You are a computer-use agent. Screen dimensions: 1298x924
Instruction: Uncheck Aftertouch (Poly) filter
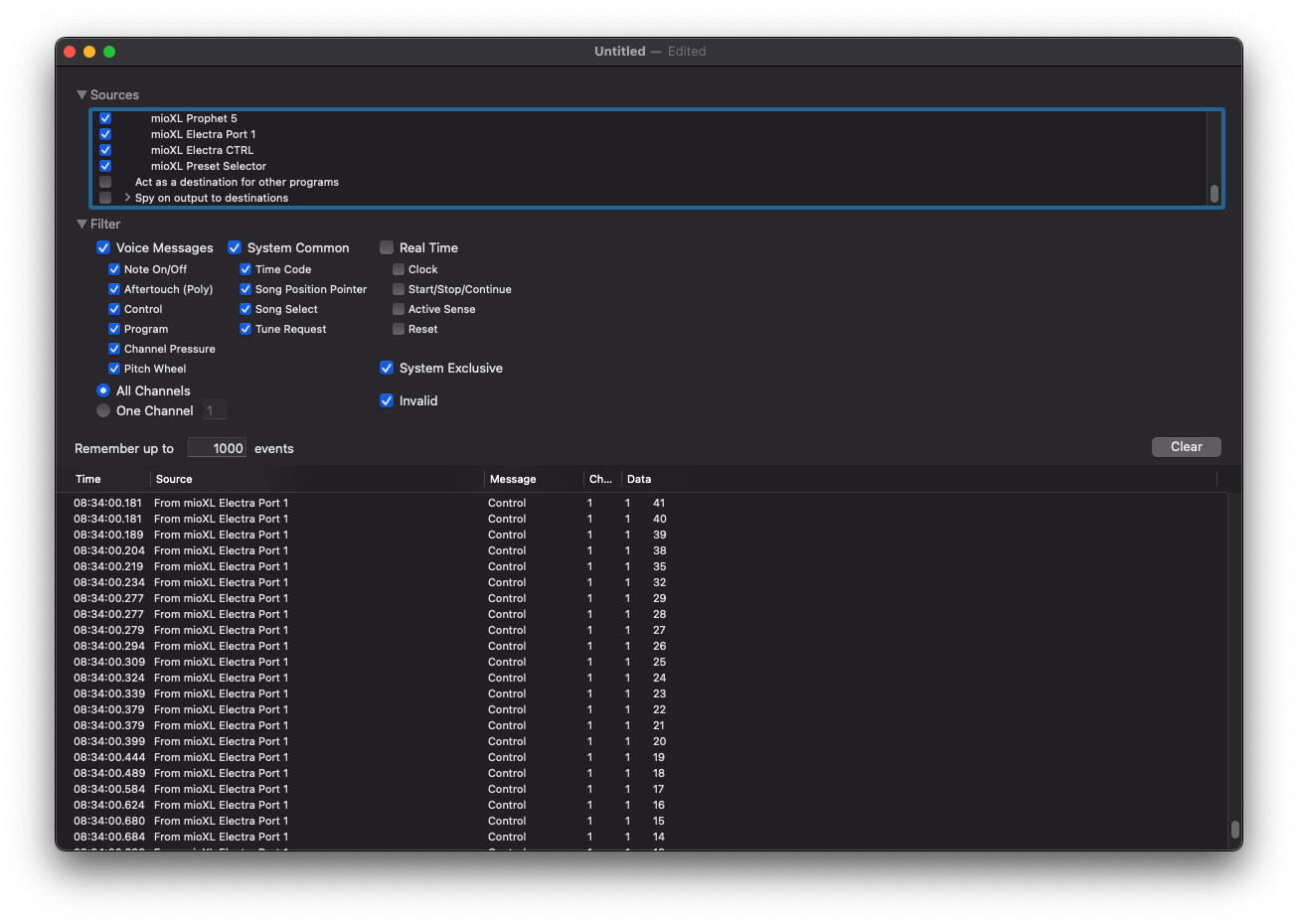tap(114, 289)
